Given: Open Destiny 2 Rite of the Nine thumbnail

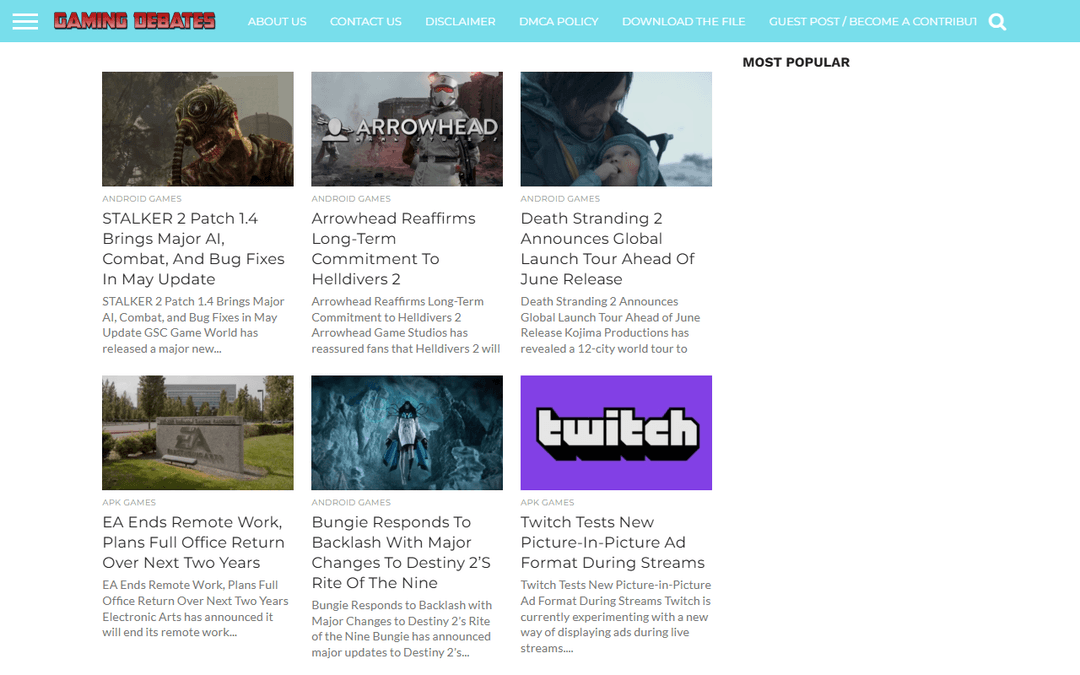Looking at the screenshot, I should [x=407, y=433].
